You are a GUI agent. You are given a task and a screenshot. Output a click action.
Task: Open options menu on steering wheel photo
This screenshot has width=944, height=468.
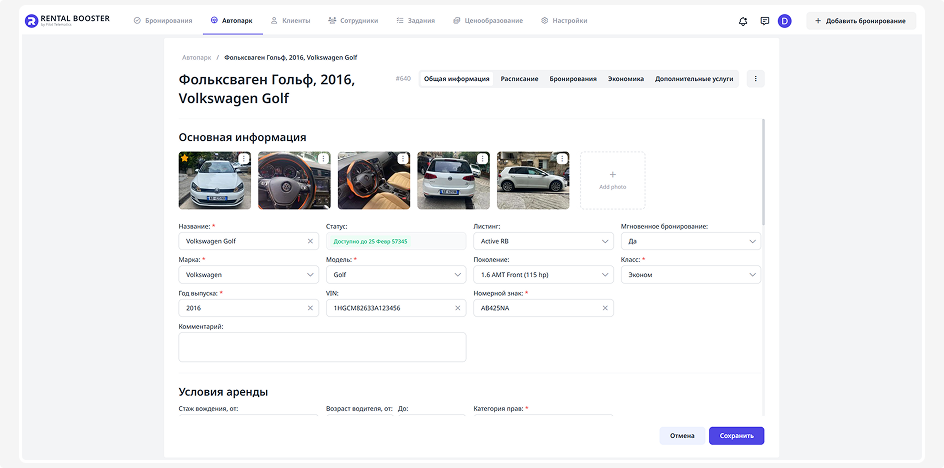click(x=324, y=158)
